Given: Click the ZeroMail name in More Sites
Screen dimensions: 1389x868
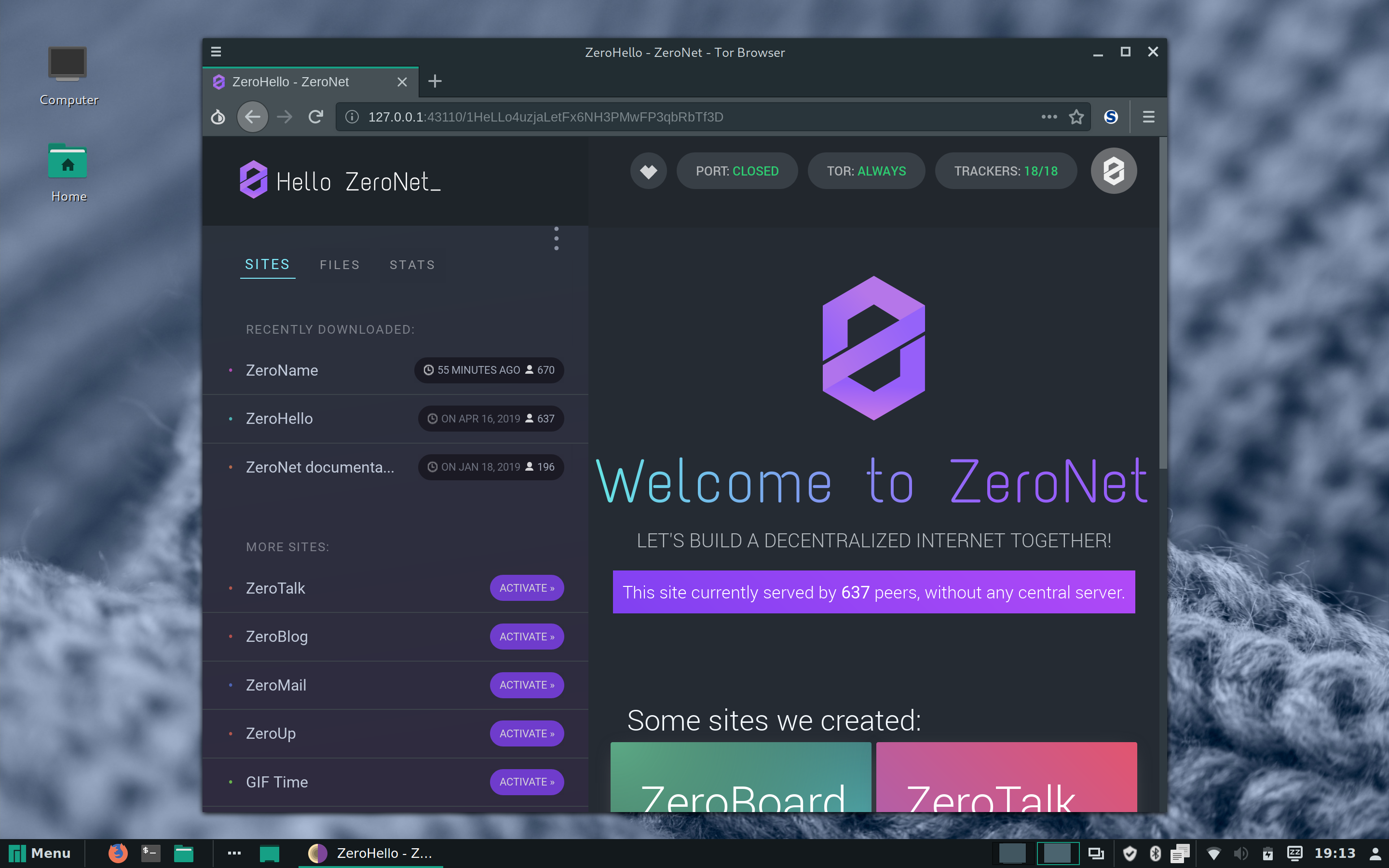Looking at the screenshot, I should [276, 685].
